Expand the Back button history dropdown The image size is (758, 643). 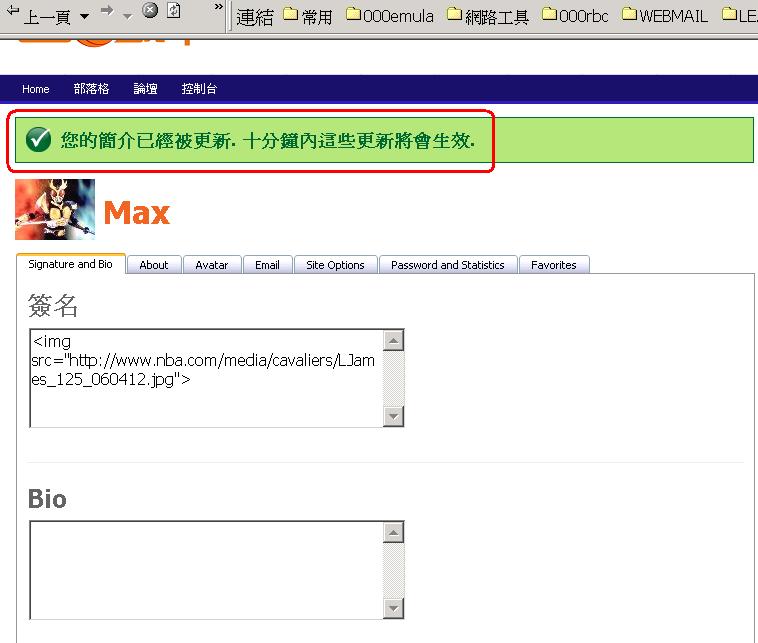(x=84, y=17)
